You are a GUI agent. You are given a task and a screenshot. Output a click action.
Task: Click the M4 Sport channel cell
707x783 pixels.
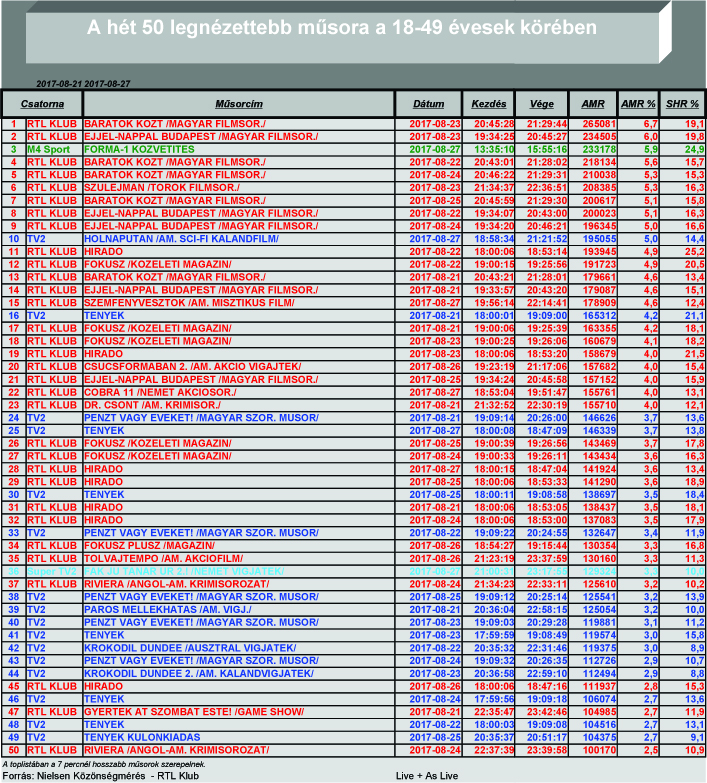pos(48,149)
